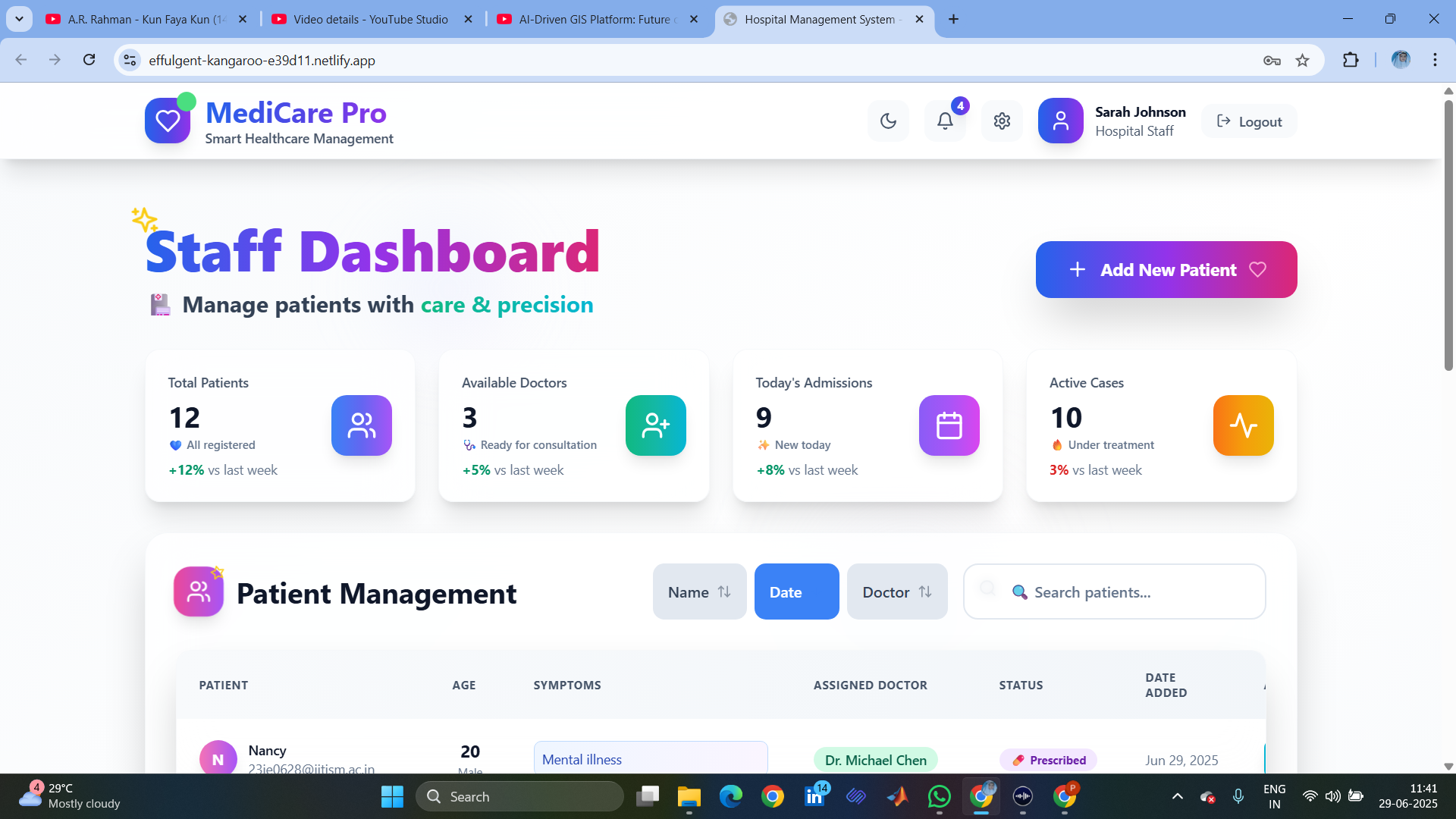The width and height of the screenshot is (1456, 819).
Task: Open notifications via the bell icon
Action: (945, 121)
